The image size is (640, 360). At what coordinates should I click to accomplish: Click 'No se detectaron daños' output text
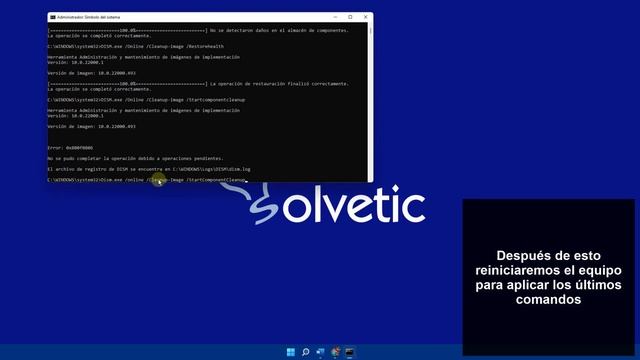click(279, 31)
